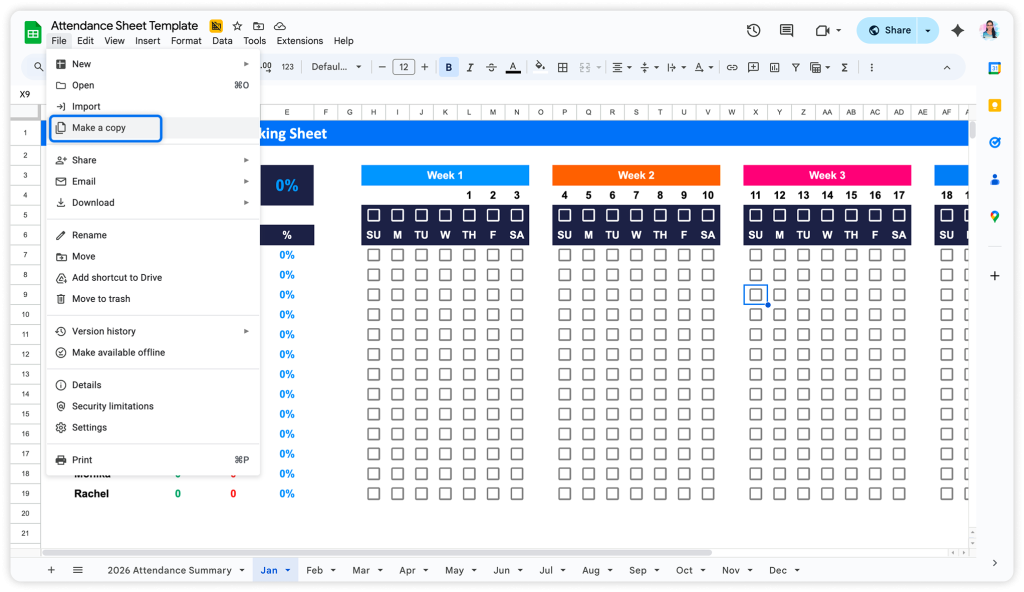Select the borders tool
Screen dimensions: 1024x592
(563, 66)
